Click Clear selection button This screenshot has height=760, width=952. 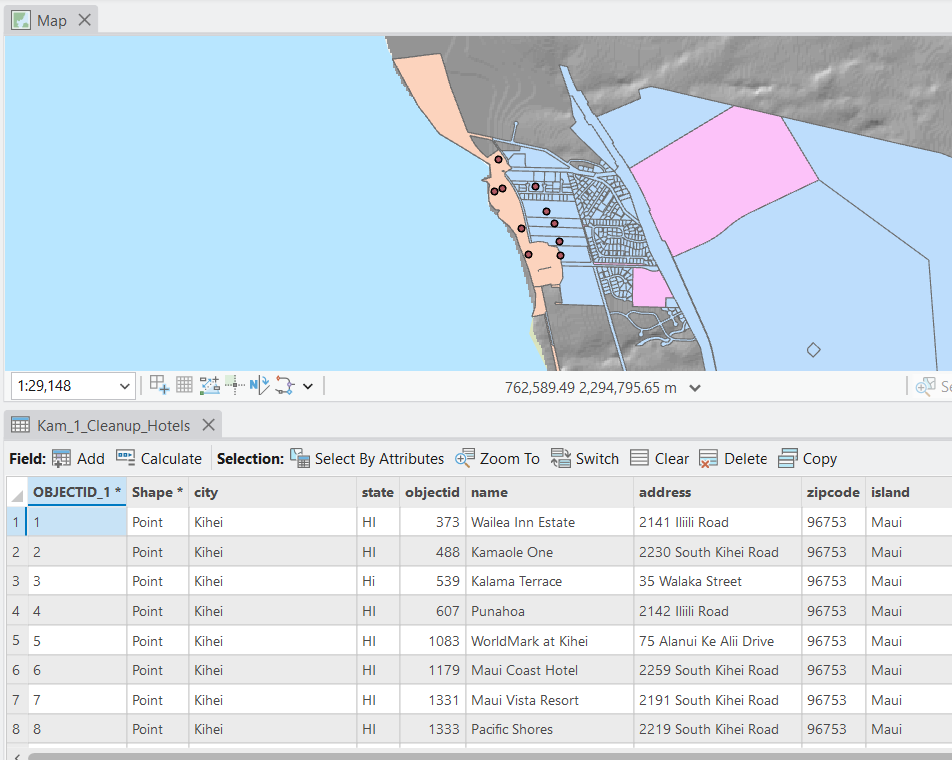pos(659,459)
